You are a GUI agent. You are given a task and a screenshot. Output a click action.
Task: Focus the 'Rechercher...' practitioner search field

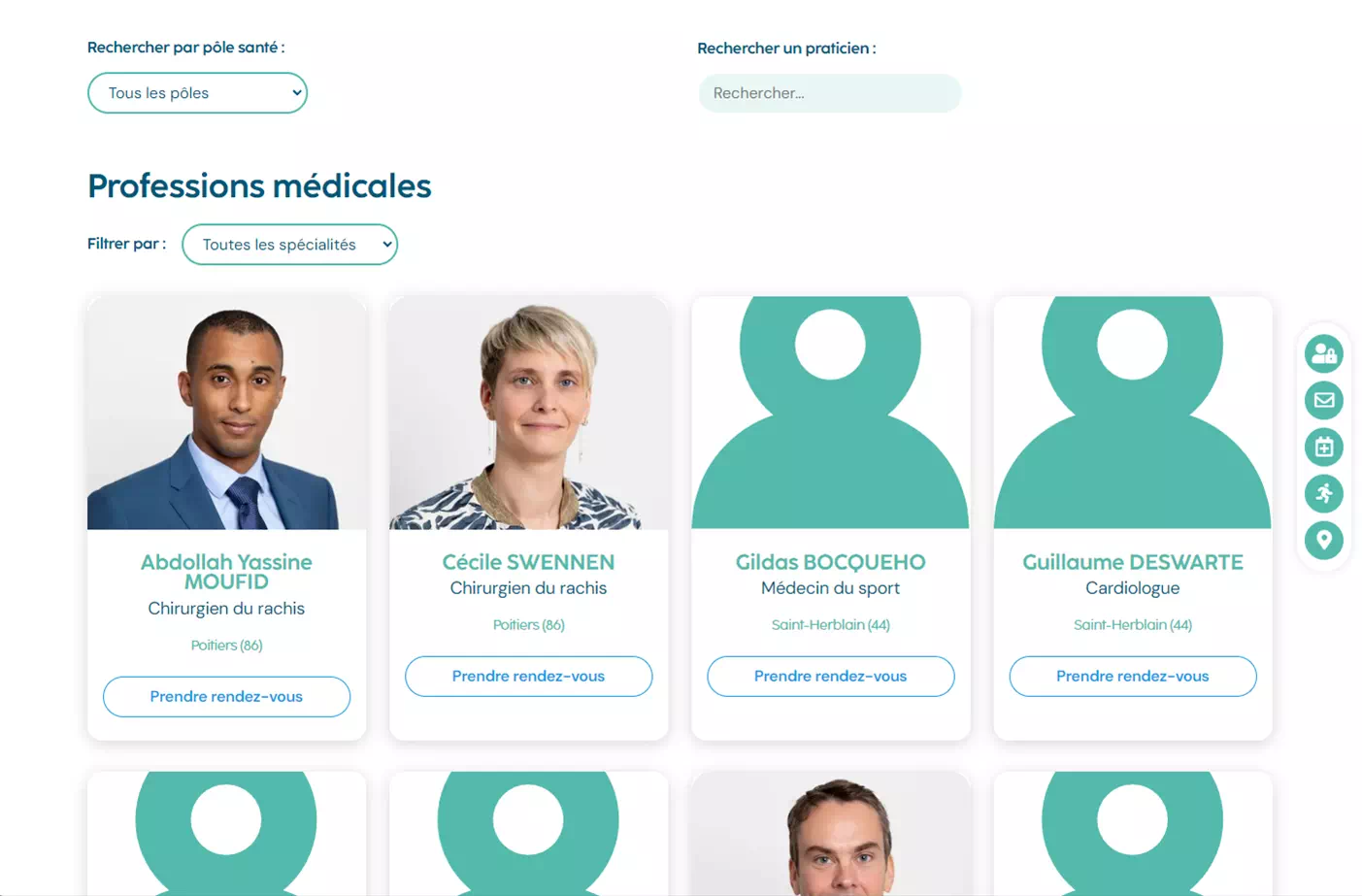829,93
